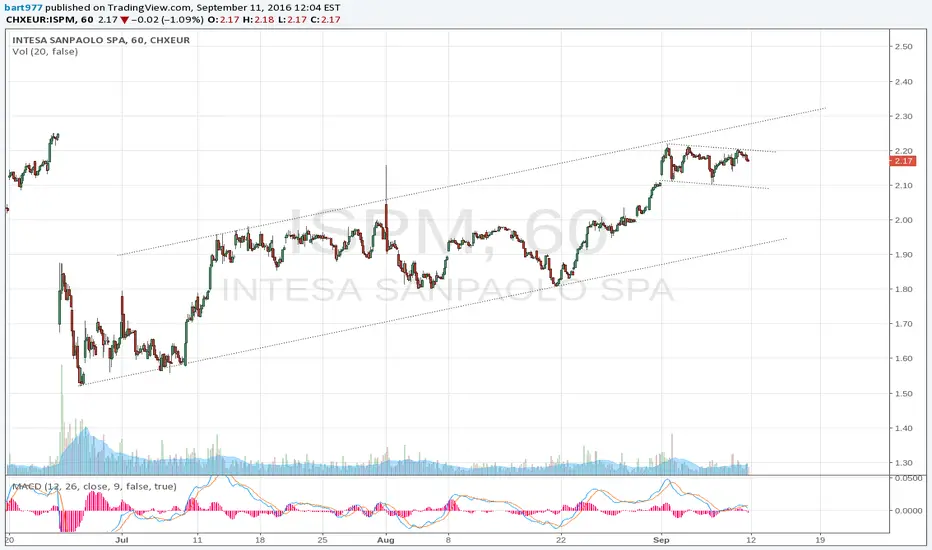
Task: Click the 2.00 price axis label
Action: point(903,220)
